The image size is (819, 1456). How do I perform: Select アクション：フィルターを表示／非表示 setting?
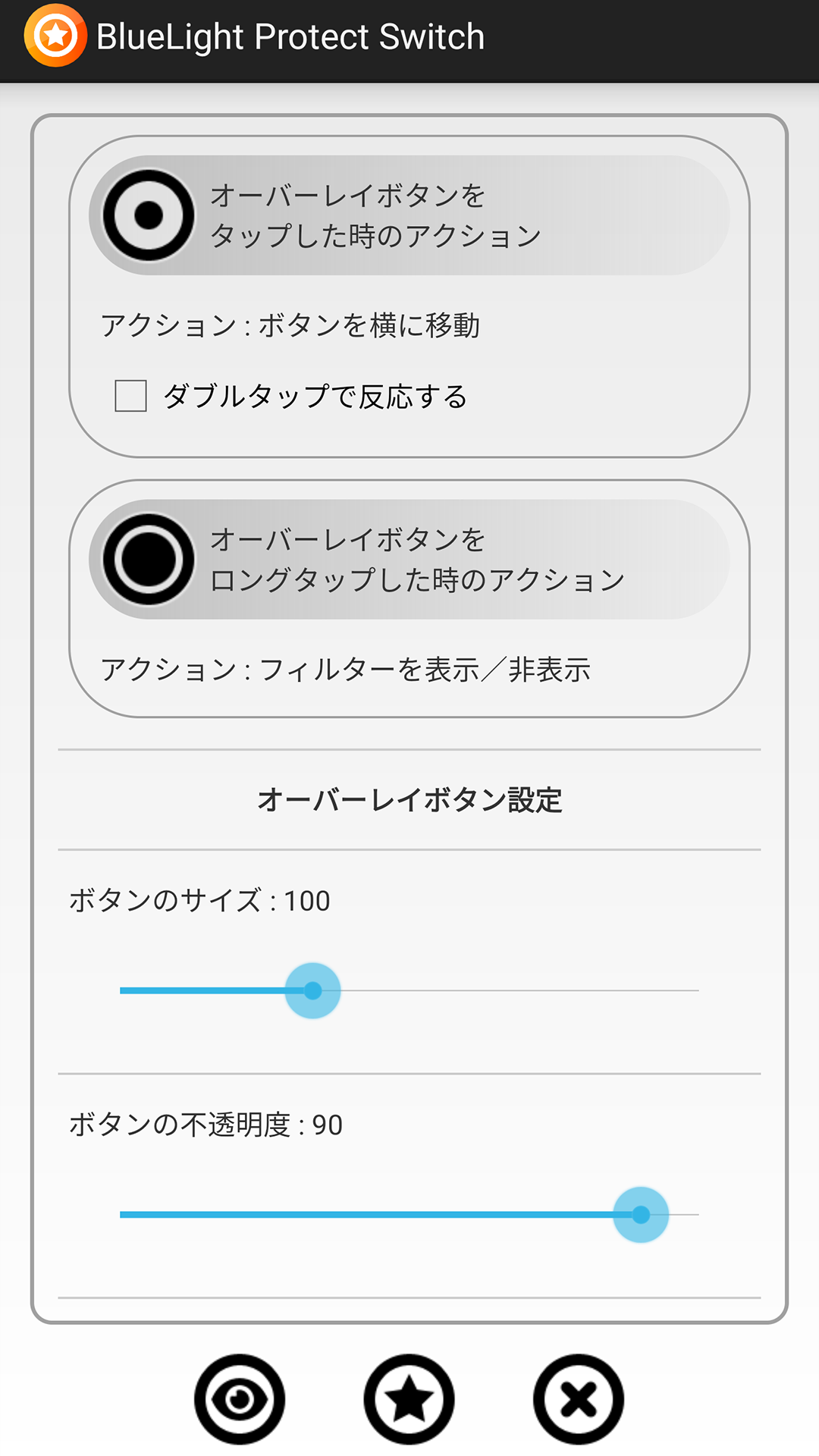click(346, 670)
